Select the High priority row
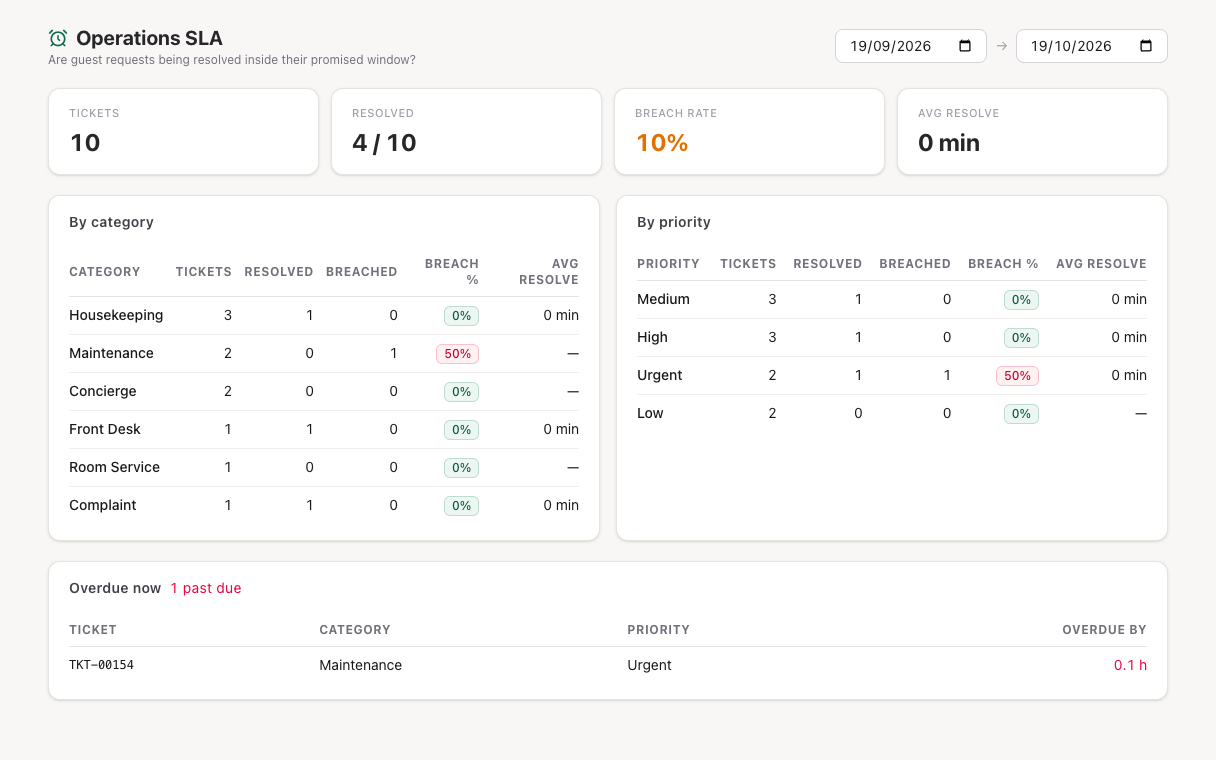The width and height of the screenshot is (1216, 760). coord(892,337)
